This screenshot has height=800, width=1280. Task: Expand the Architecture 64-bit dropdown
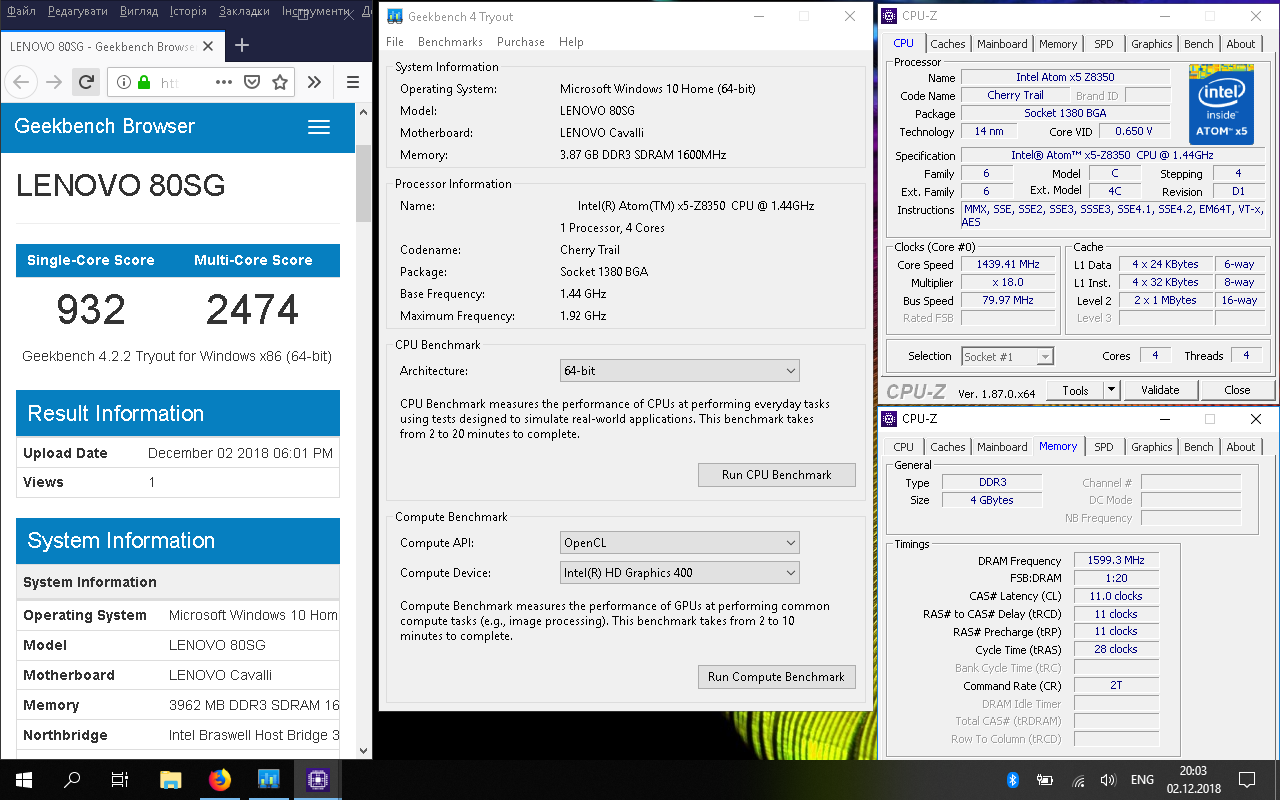(680, 371)
